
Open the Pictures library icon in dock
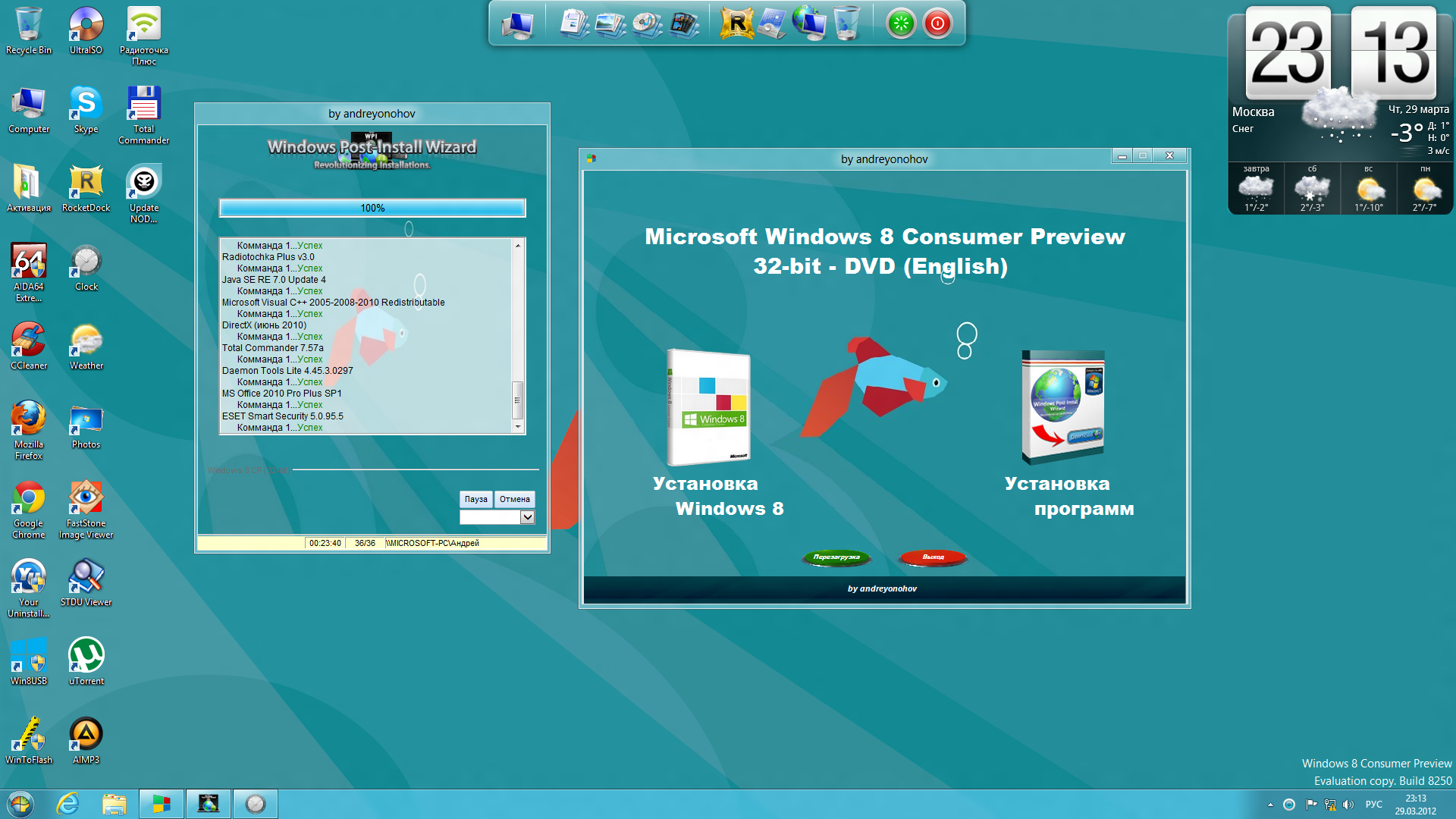610,24
